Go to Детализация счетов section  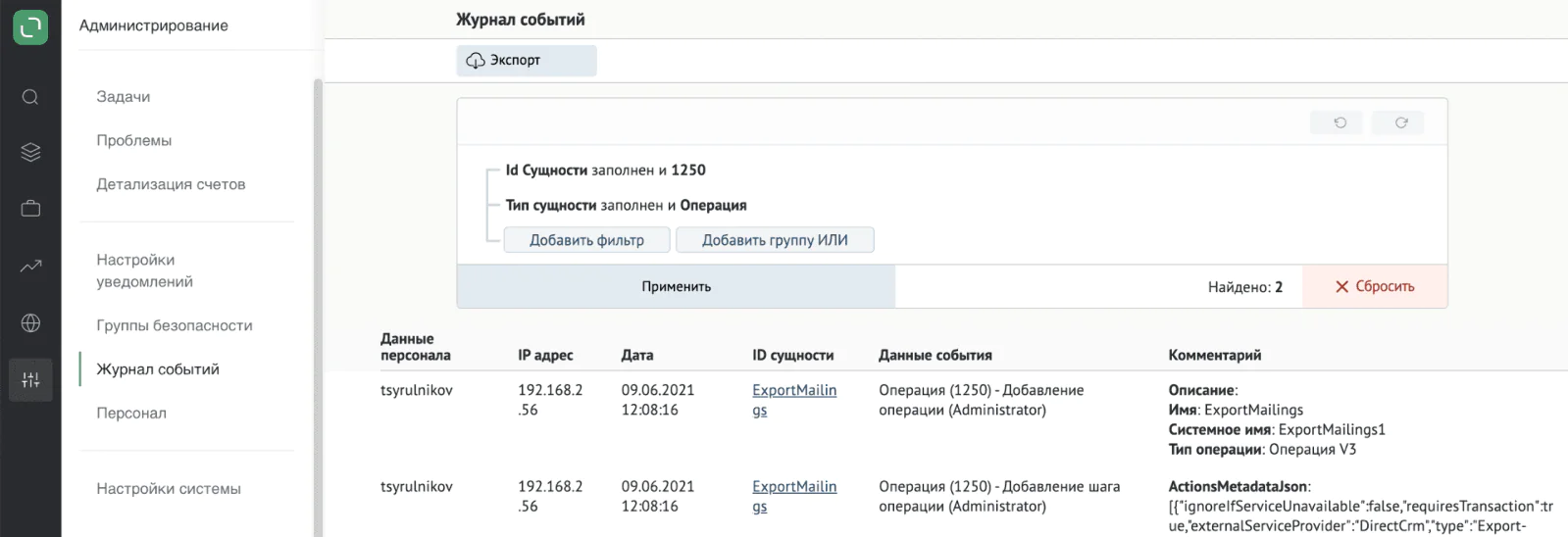click(171, 184)
